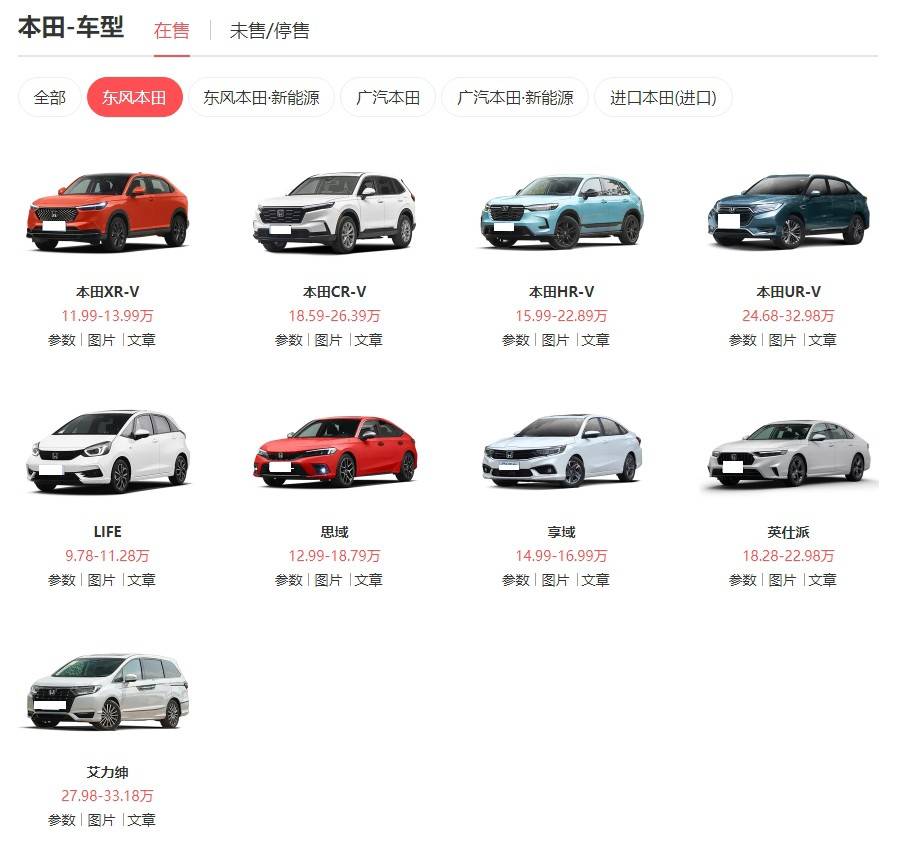Viewport: 904px width, 847px height.
Task: Select the 在售 tab
Action: coord(172,31)
